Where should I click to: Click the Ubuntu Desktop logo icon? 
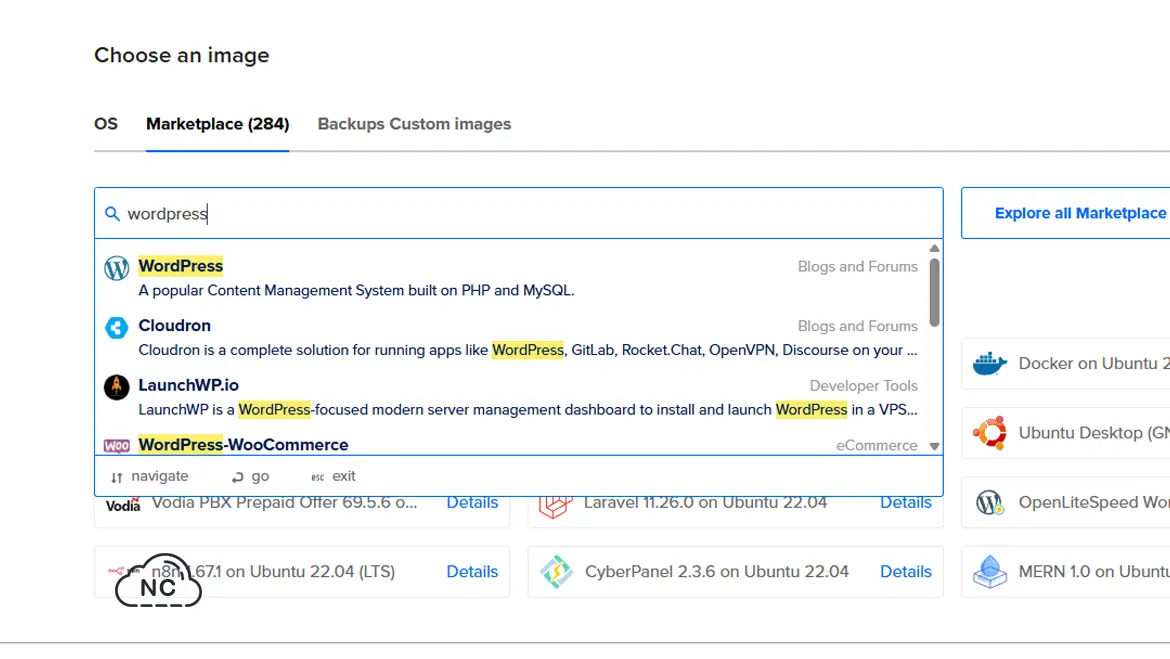click(990, 433)
